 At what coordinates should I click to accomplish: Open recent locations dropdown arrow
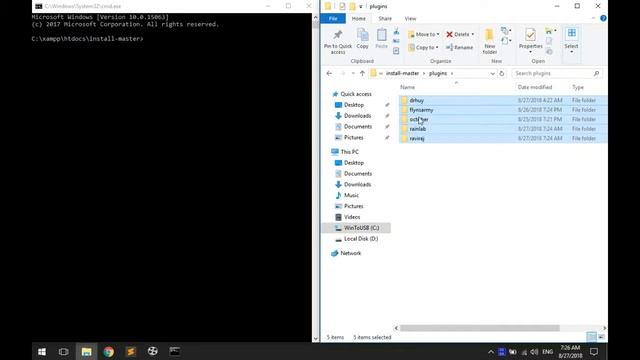[x=353, y=73]
